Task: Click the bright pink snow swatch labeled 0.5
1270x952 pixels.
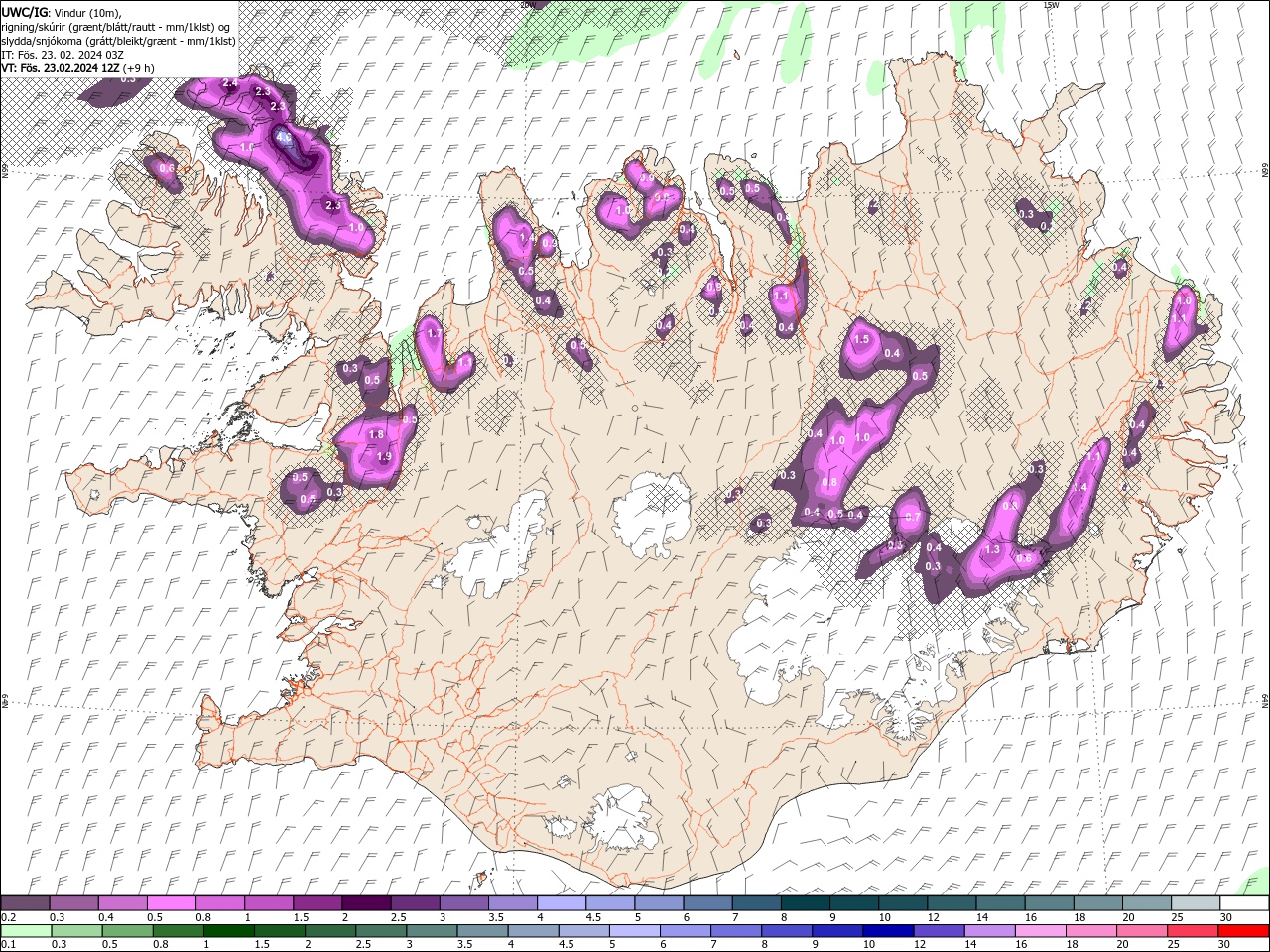Action: point(172,903)
